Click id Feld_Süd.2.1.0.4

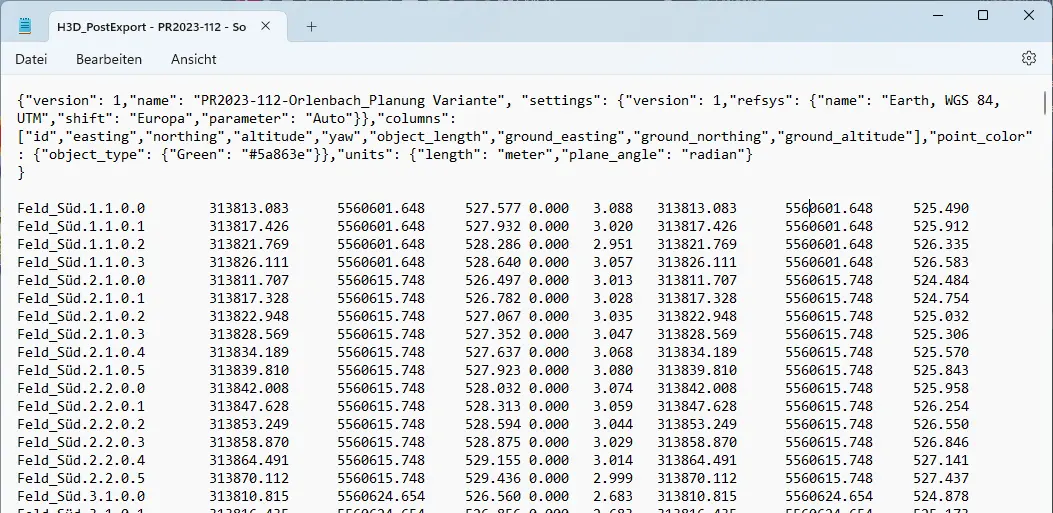pyautogui.click(x=81, y=352)
